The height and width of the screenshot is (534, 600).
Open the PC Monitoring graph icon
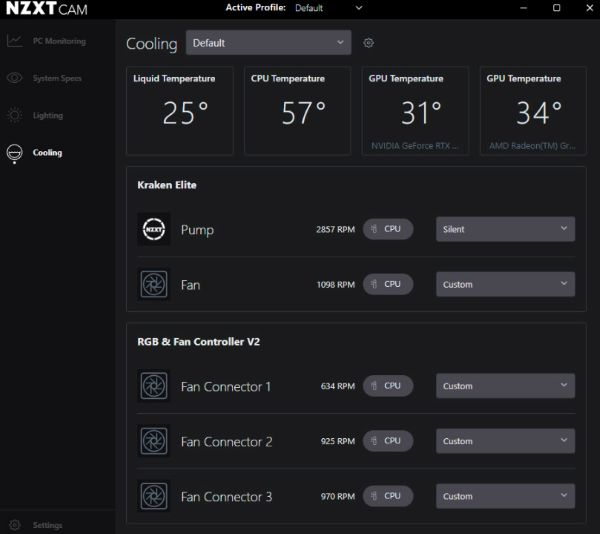15,41
